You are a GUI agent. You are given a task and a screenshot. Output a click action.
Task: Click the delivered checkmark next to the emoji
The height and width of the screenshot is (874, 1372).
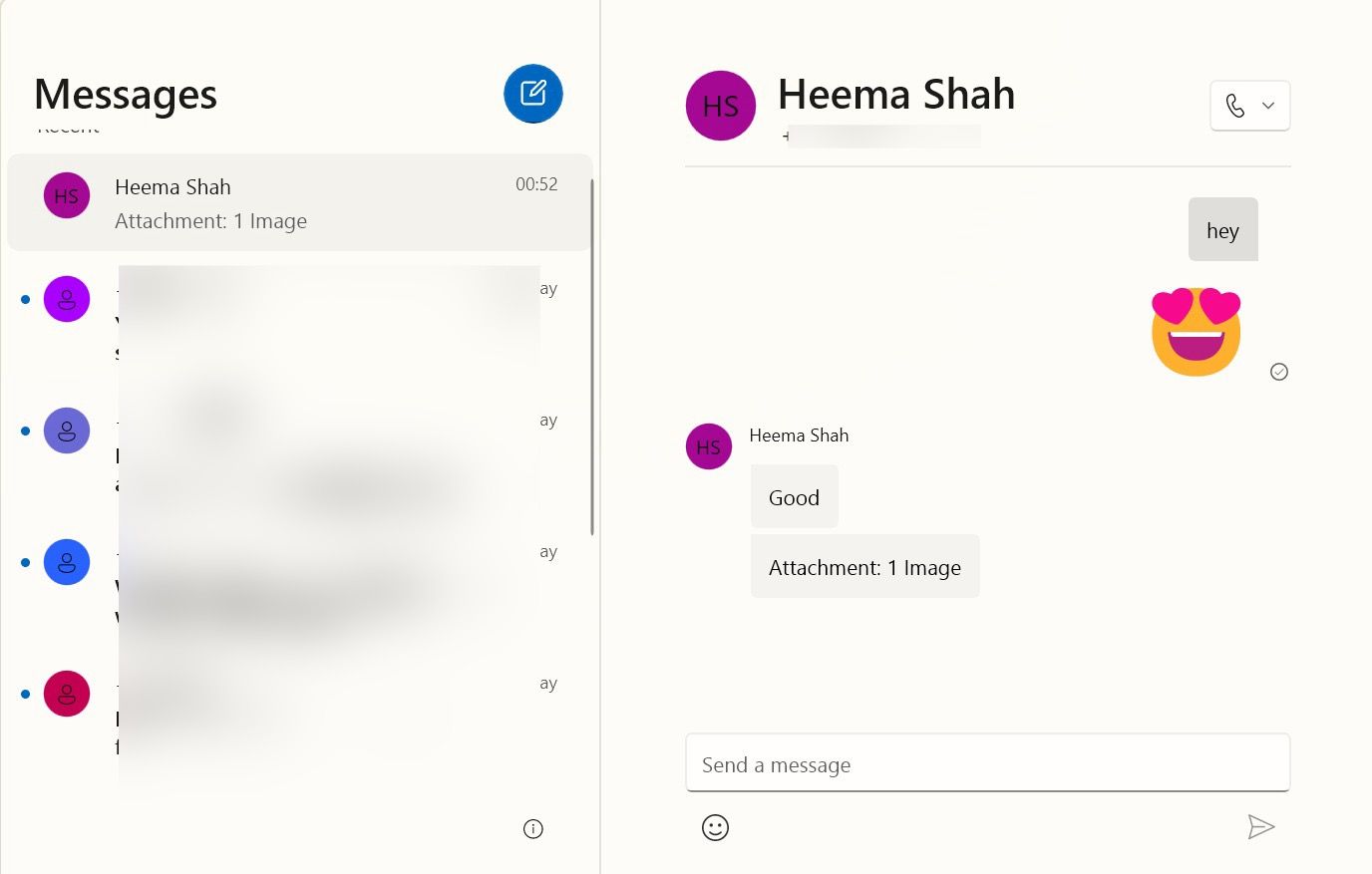coord(1279,372)
